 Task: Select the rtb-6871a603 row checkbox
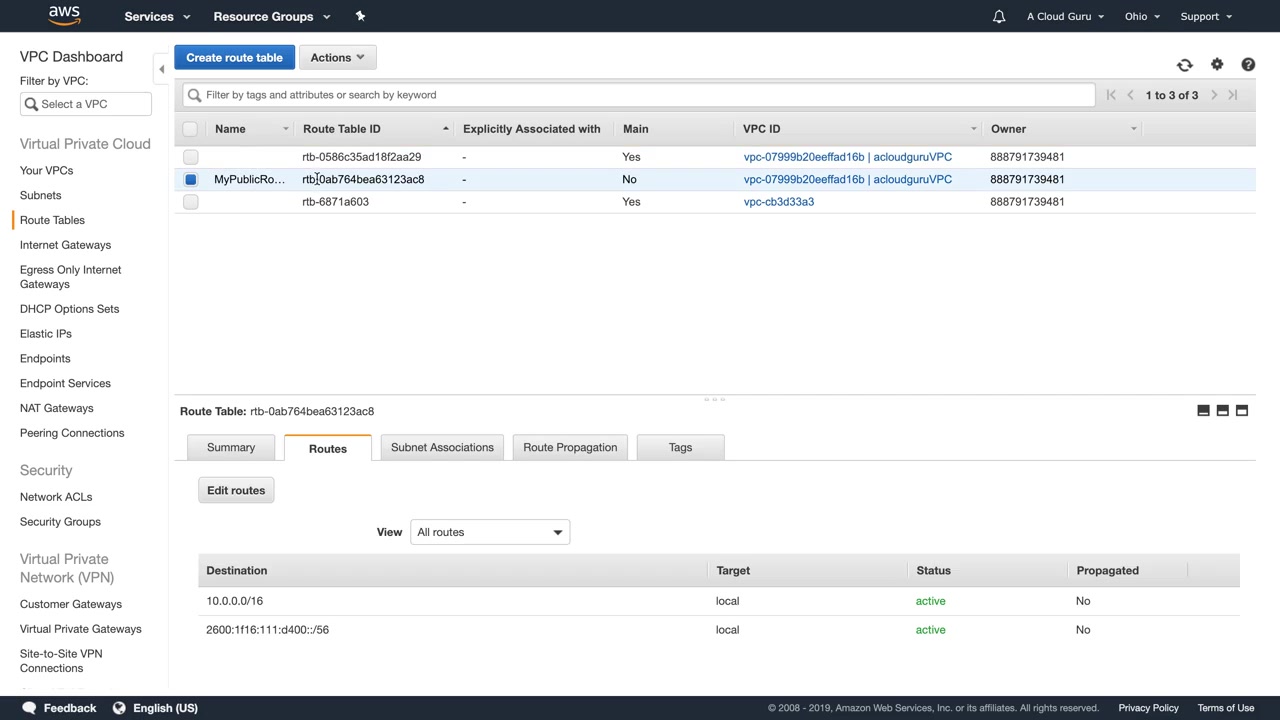tap(191, 202)
